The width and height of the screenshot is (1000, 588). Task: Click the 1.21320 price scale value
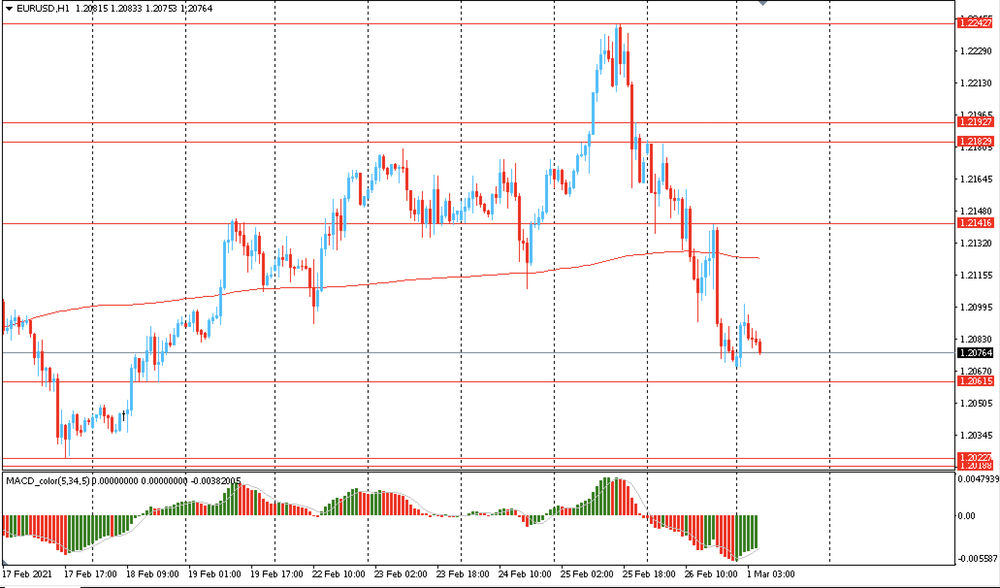point(976,243)
